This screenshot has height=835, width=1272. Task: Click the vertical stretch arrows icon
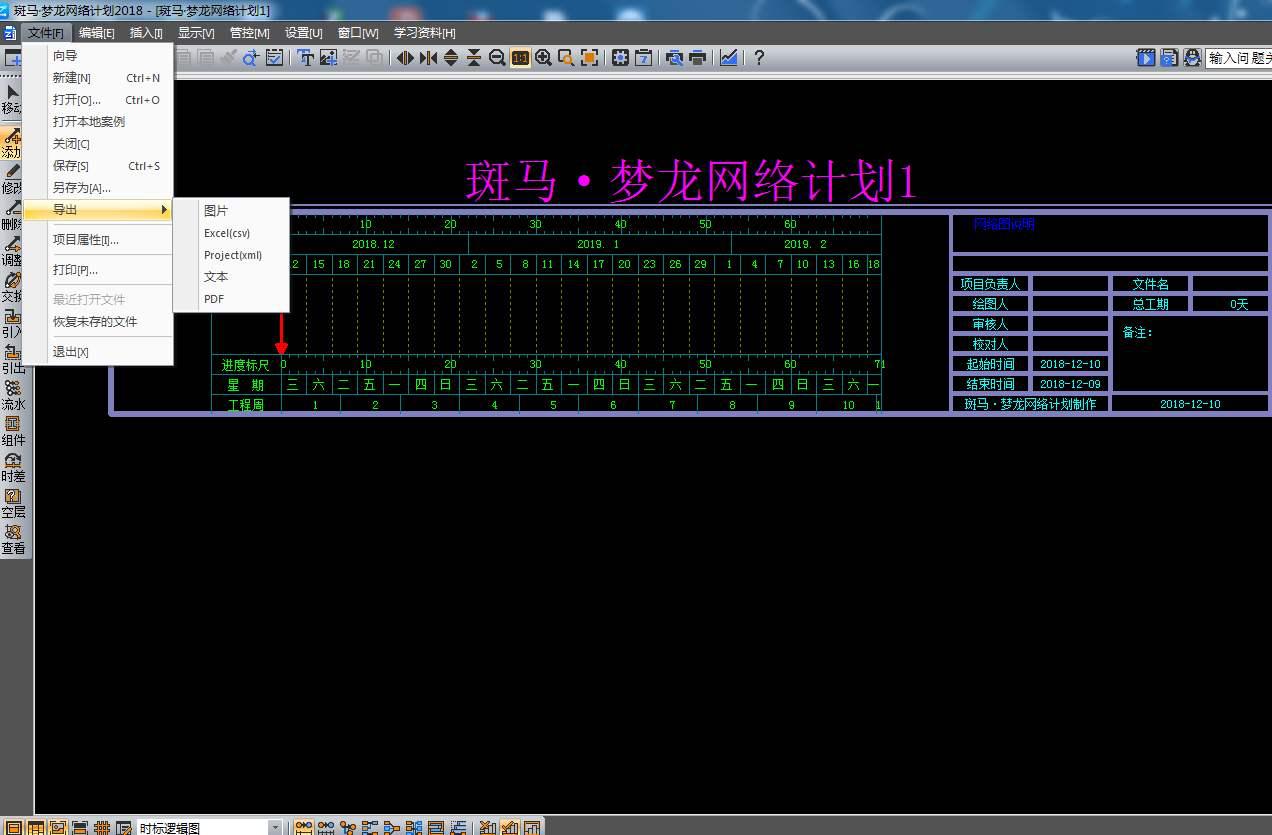[x=451, y=58]
